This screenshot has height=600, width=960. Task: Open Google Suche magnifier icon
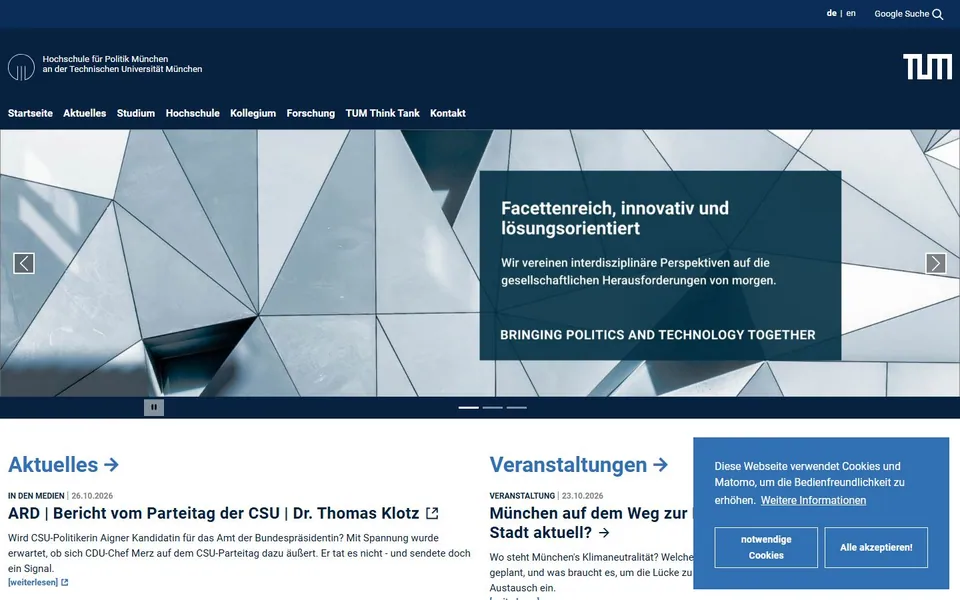coord(937,14)
